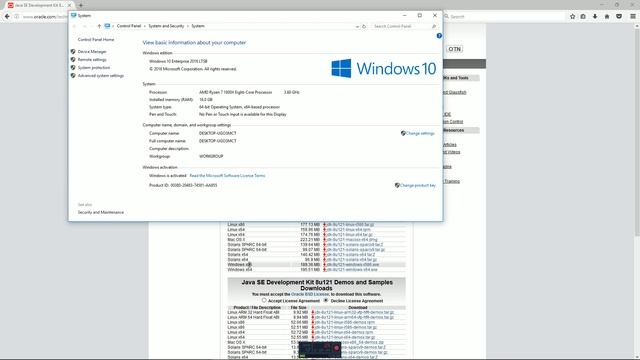Click the shield icon beside Device Manager
The width and height of the screenshot is (640, 360).
[x=73, y=51]
